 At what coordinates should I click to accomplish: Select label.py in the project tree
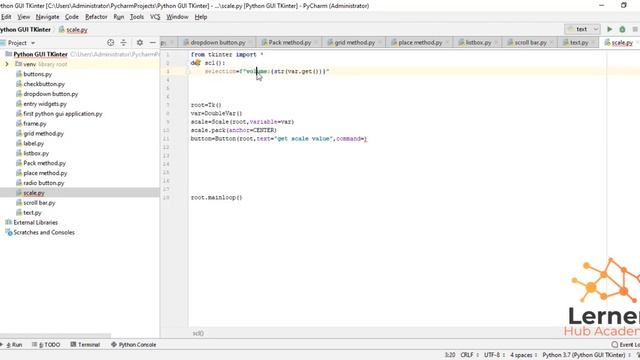point(33,143)
